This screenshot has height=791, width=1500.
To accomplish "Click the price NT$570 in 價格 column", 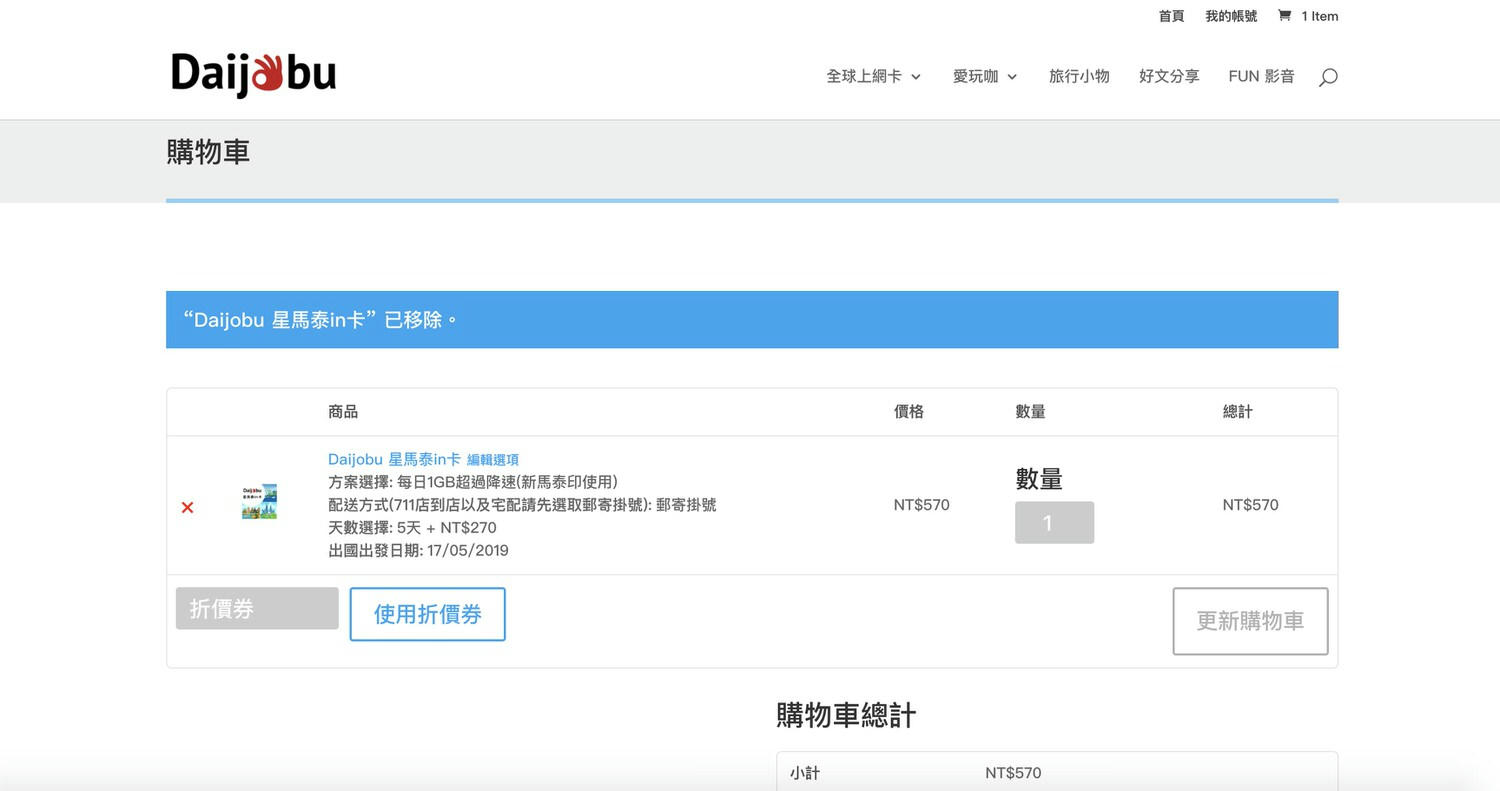I will click(921, 505).
